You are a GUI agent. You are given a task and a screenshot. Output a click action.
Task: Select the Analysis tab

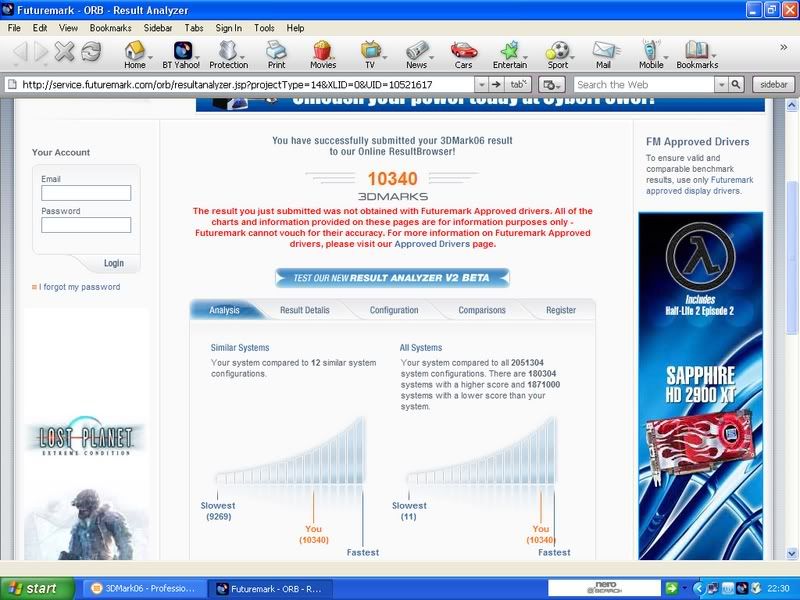pos(224,310)
